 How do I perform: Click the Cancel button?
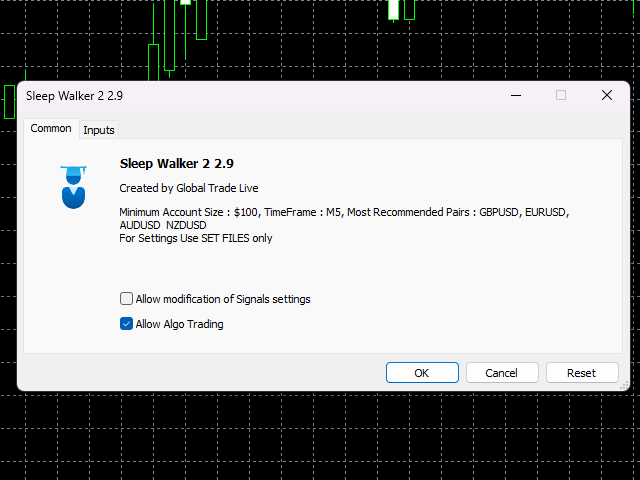click(502, 373)
